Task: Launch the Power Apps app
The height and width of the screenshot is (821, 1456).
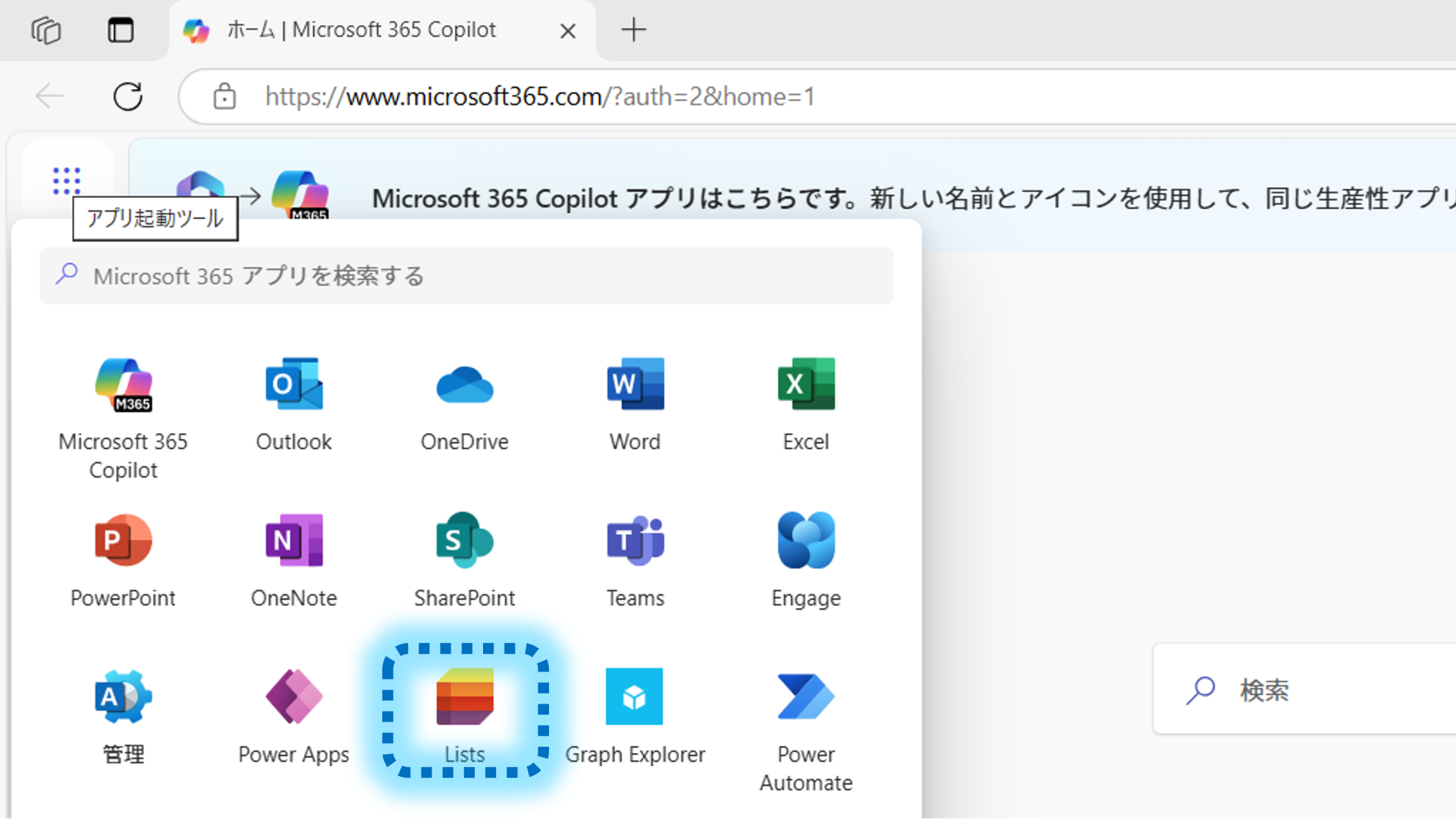Action: (x=293, y=717)
